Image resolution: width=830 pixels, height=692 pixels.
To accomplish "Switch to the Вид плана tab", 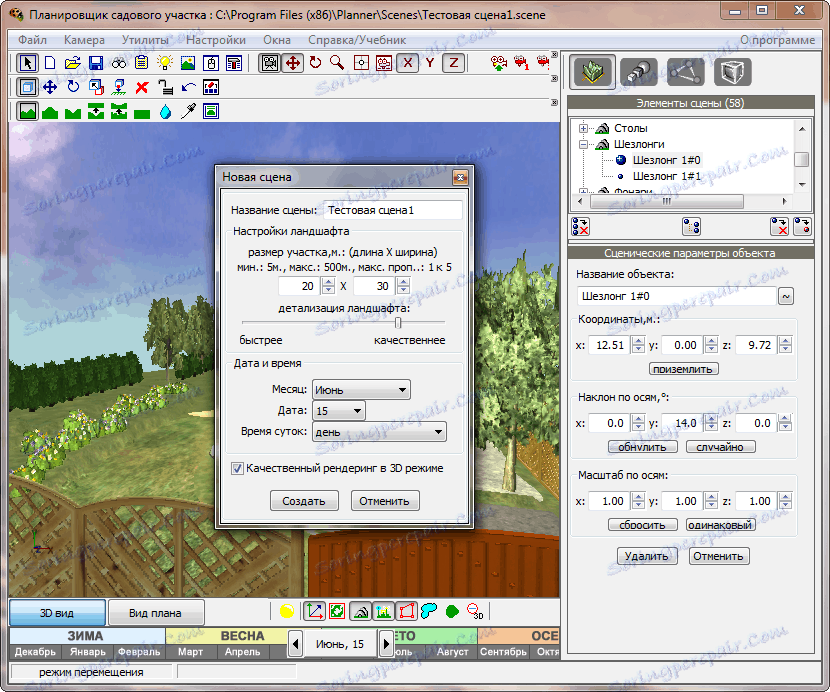I will tap(156, 613).
